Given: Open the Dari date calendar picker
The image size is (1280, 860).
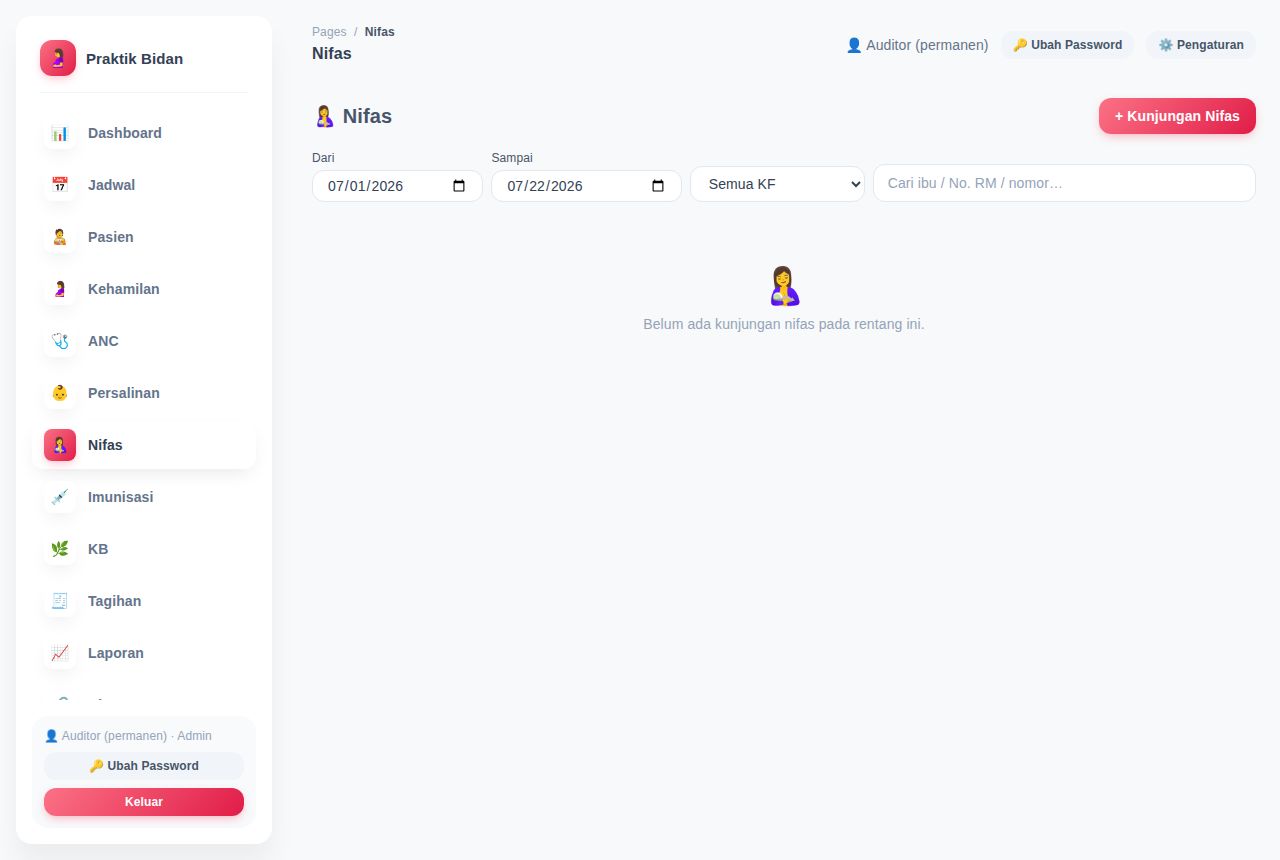Looking at the screenshot, I should [x=459, y=186].
